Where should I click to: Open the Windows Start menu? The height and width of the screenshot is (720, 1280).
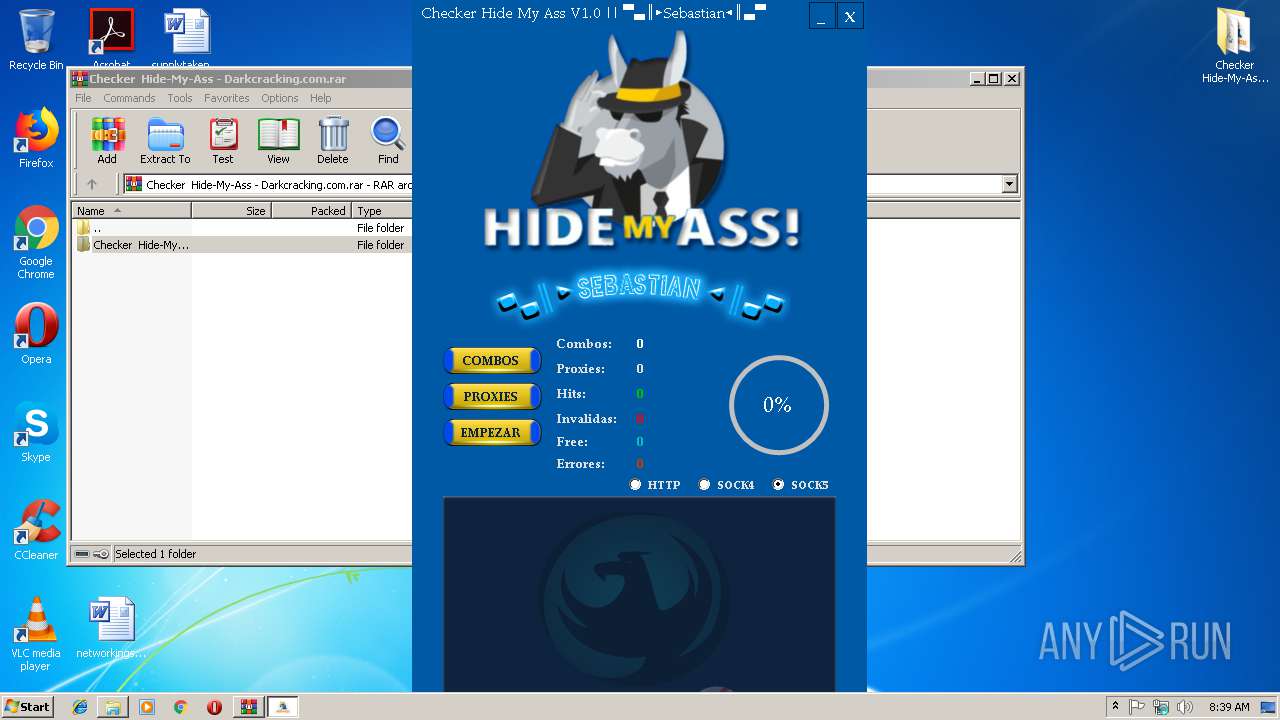pos(28,707)
